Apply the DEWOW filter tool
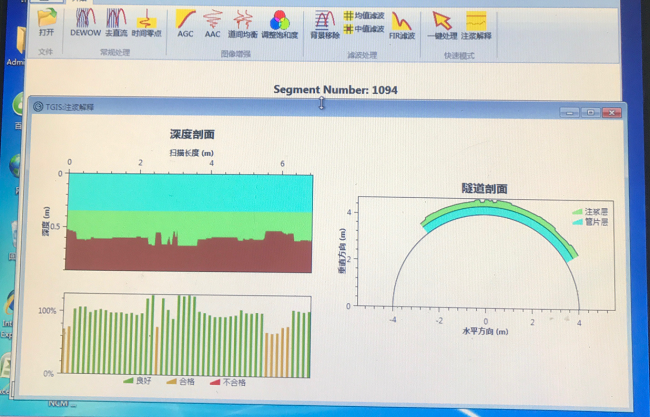The image size is (650, 417). [85, 21]
